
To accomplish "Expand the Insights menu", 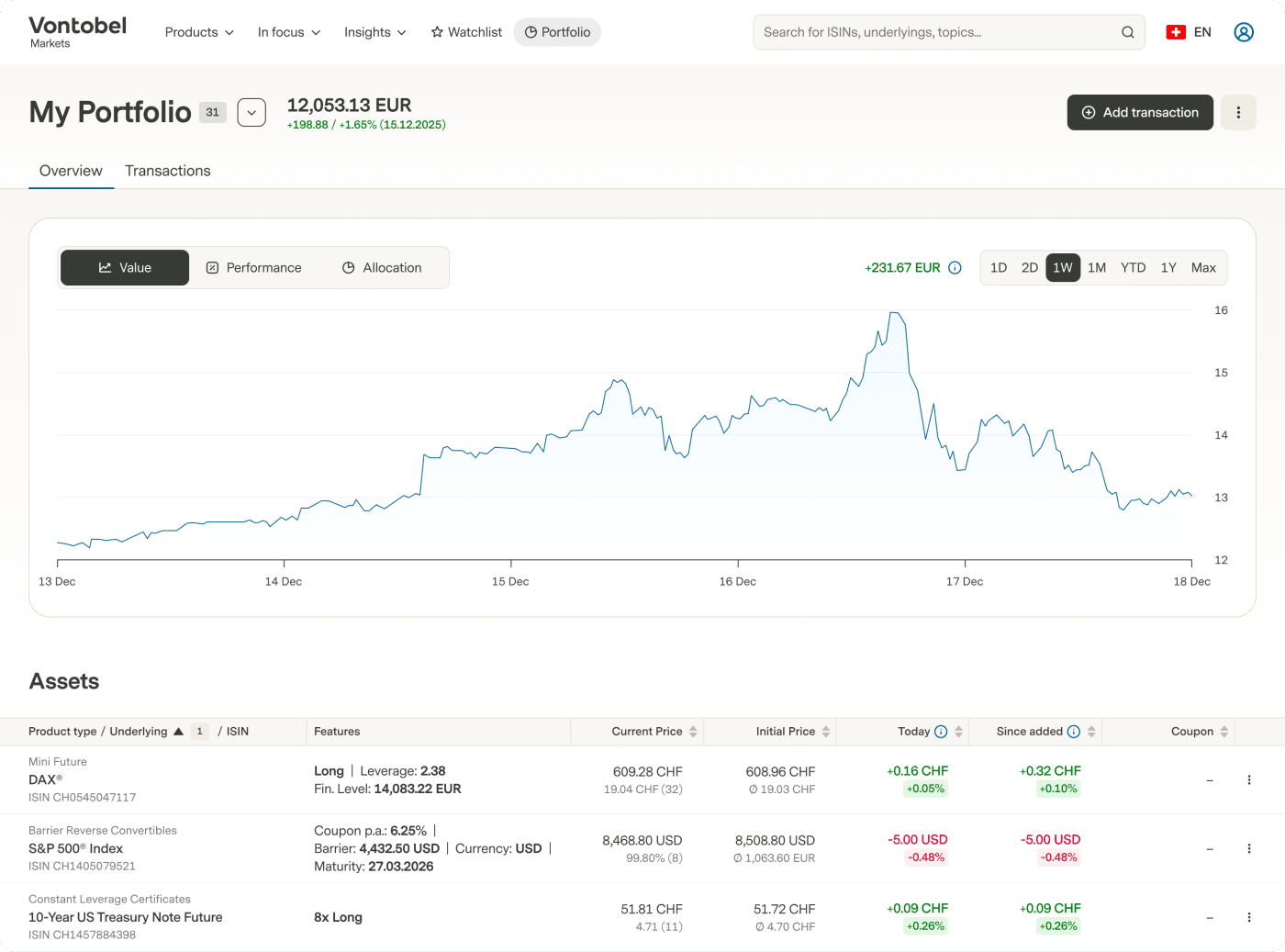I will tap(374, 32).
